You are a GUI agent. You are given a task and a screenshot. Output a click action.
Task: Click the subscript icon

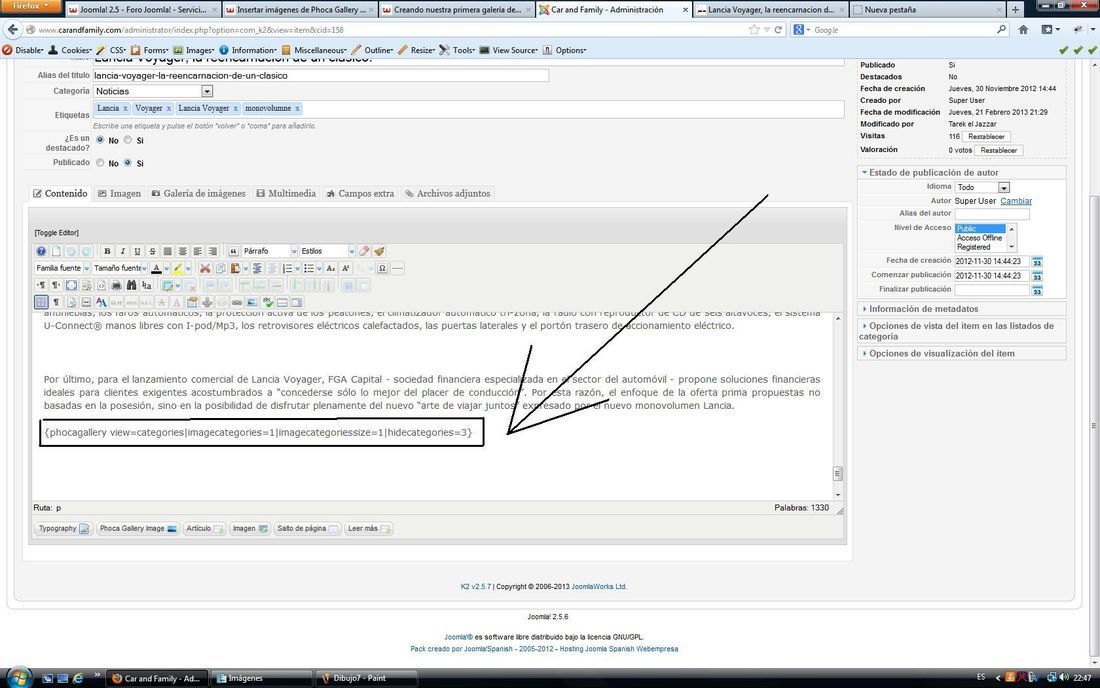click(x=330, y=268)
